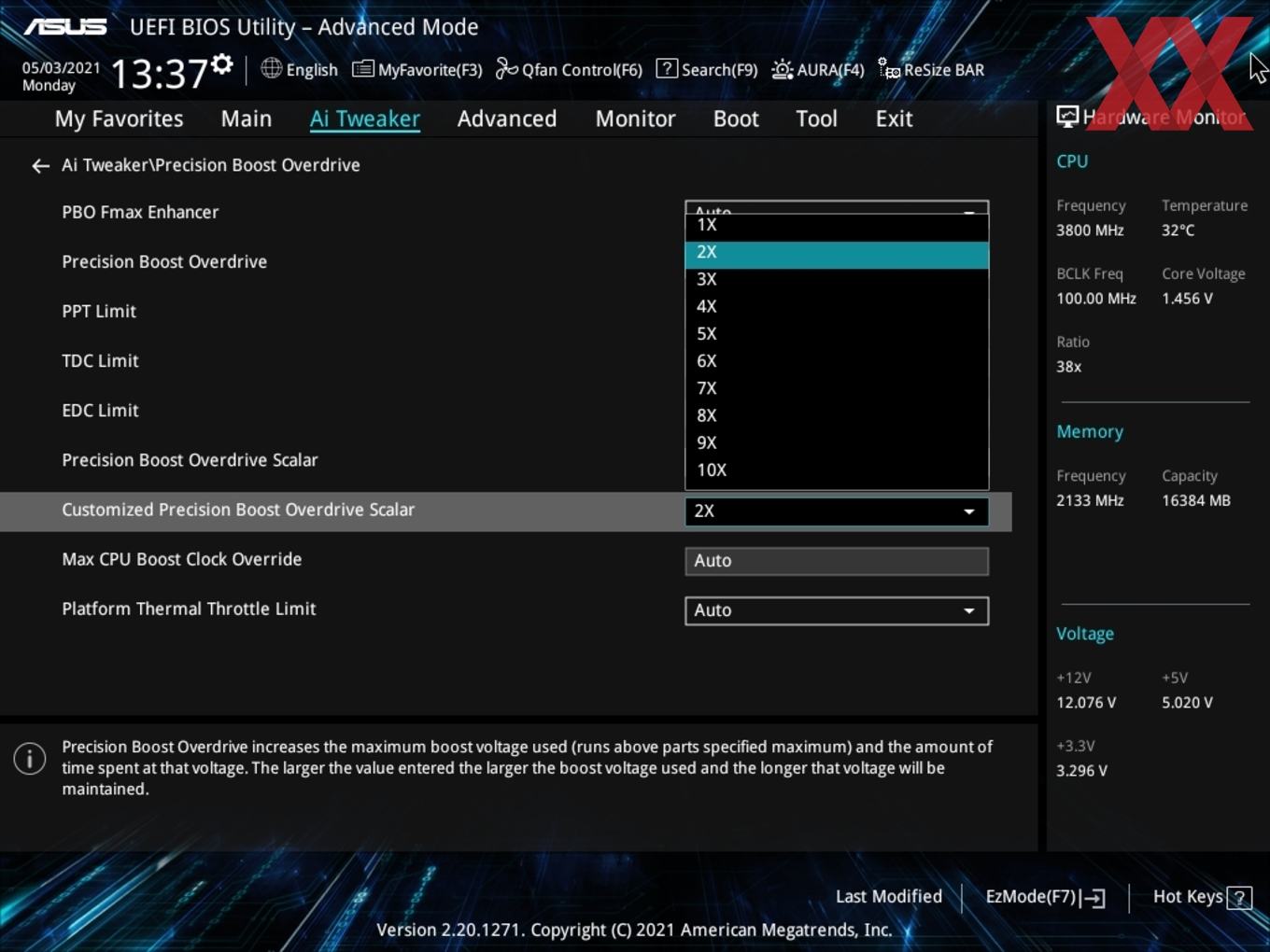
Task: Select Precision Boost Overdrive Scalar row
Action: [x=505, y=460]
